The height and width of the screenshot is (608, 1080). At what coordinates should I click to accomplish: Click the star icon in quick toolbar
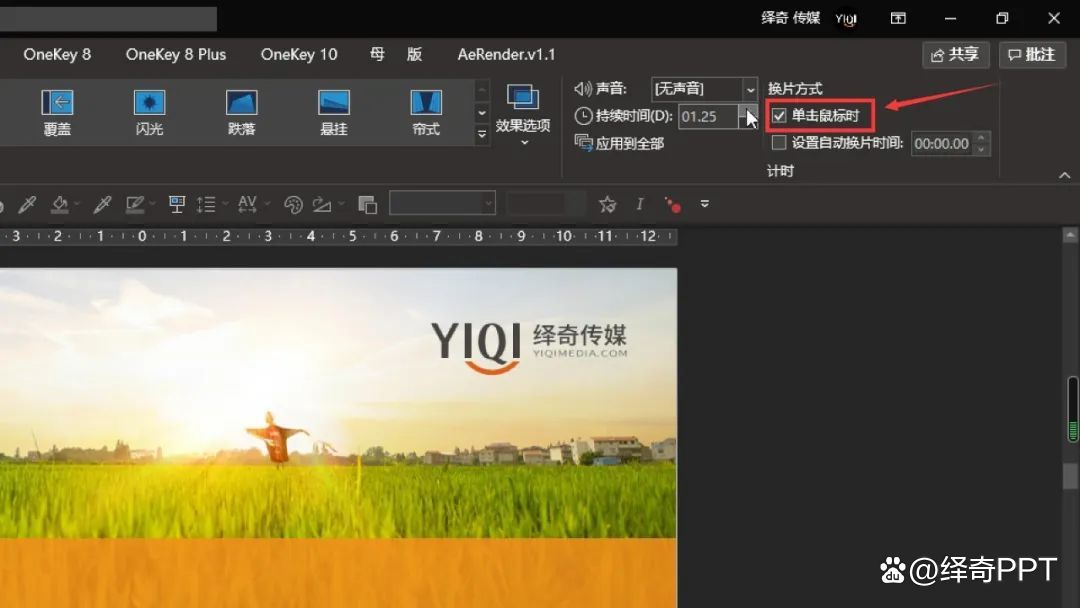point(607,204)
